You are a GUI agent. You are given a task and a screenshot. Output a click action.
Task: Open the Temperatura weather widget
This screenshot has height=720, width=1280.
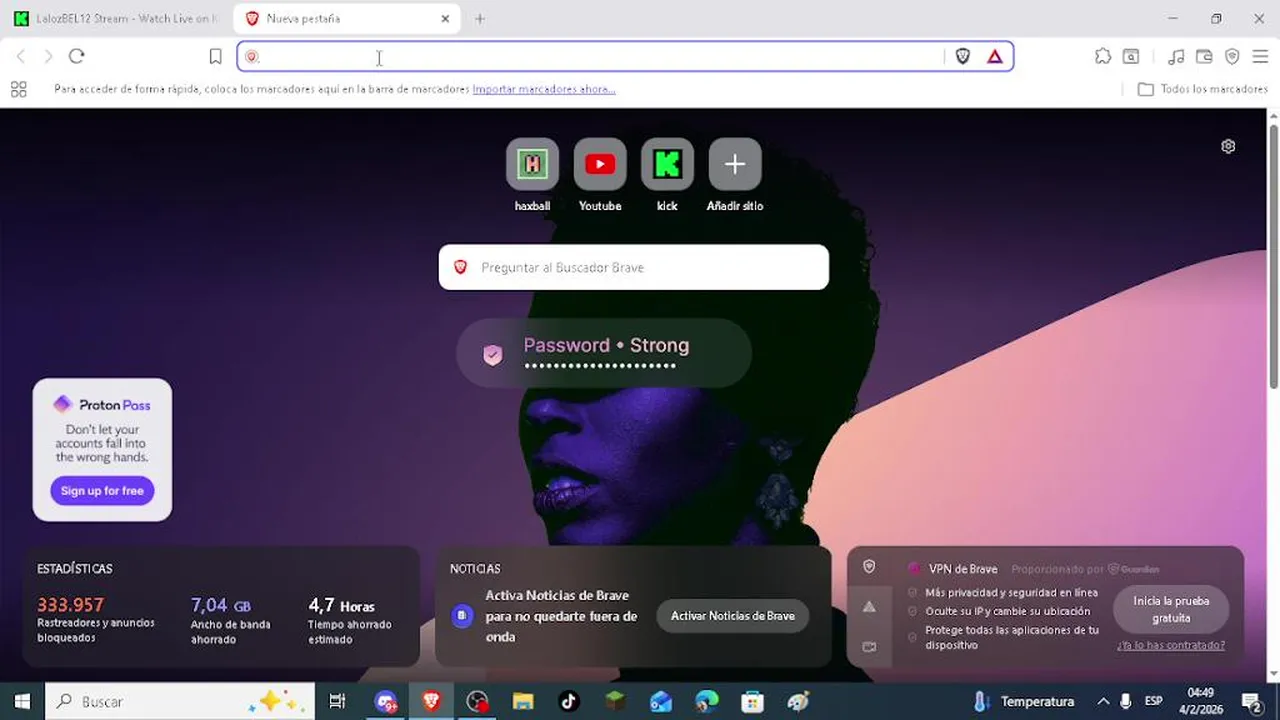click(1025, 701)
